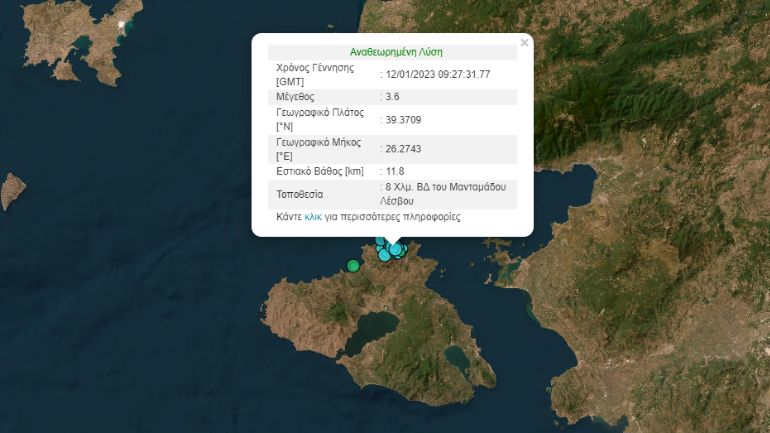Screen dimensions: 770x433
Task: Click the 'Γεωγραφικό Πλάτος' label
Action: click(x=320, y=113)
